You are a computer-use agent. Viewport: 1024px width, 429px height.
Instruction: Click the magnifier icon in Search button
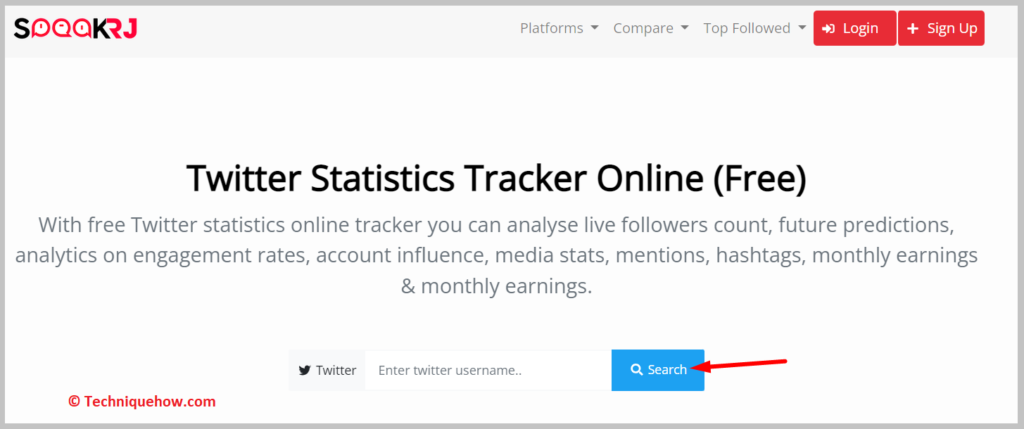(636, 370)
